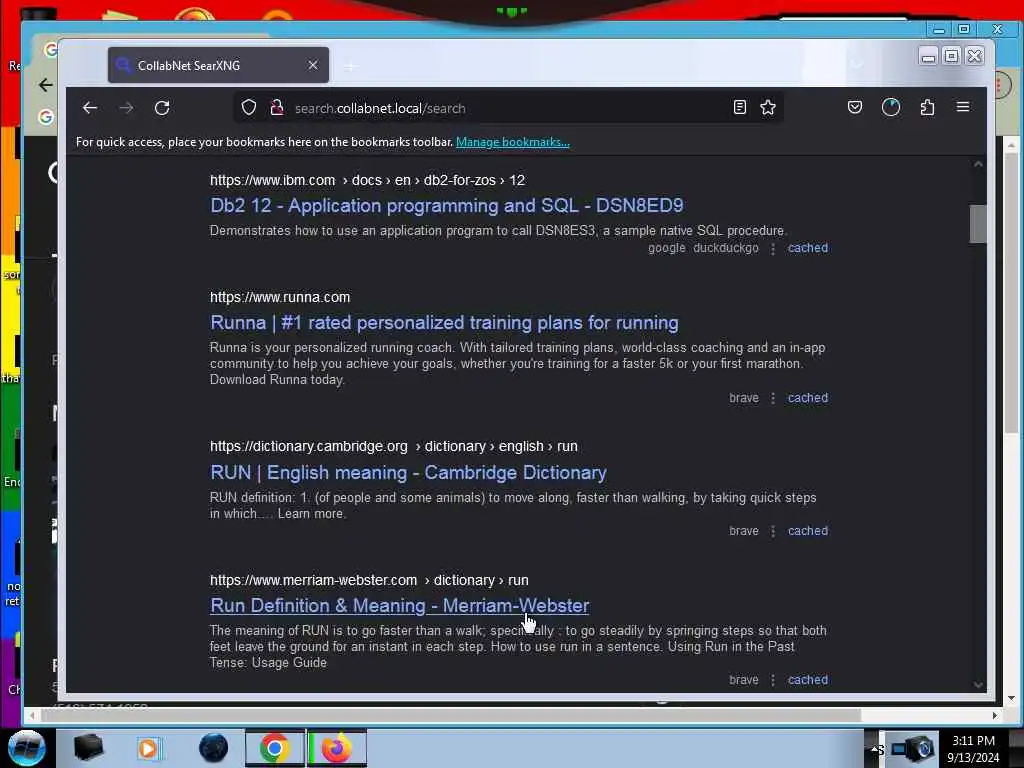Click the Chrome window horizontal scrollbar
Image resolution: width=1024 pixels, height=768 pixels.
(451, 715)
